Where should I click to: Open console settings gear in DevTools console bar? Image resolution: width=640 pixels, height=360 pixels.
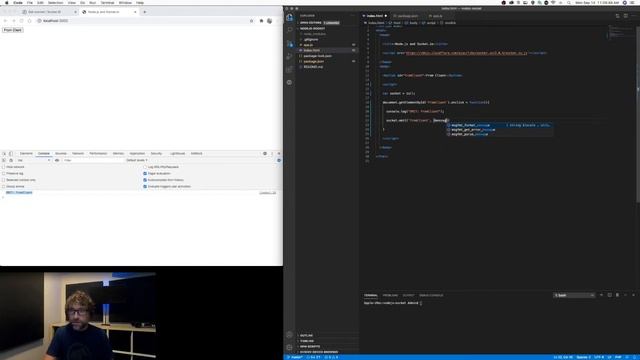pos(279,160)
